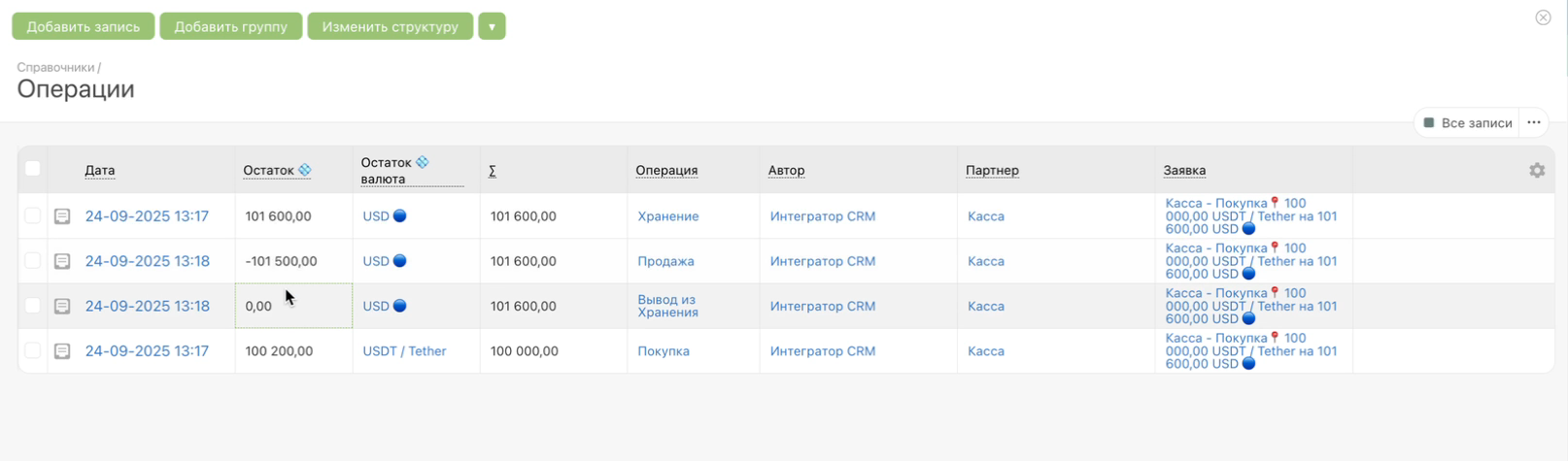Click the Изменить структуру button

[x=390, y=26]
